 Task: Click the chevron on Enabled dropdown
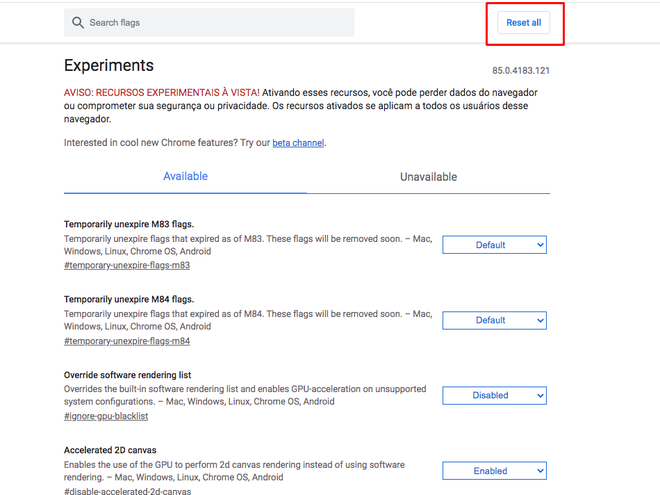[540, 471]
